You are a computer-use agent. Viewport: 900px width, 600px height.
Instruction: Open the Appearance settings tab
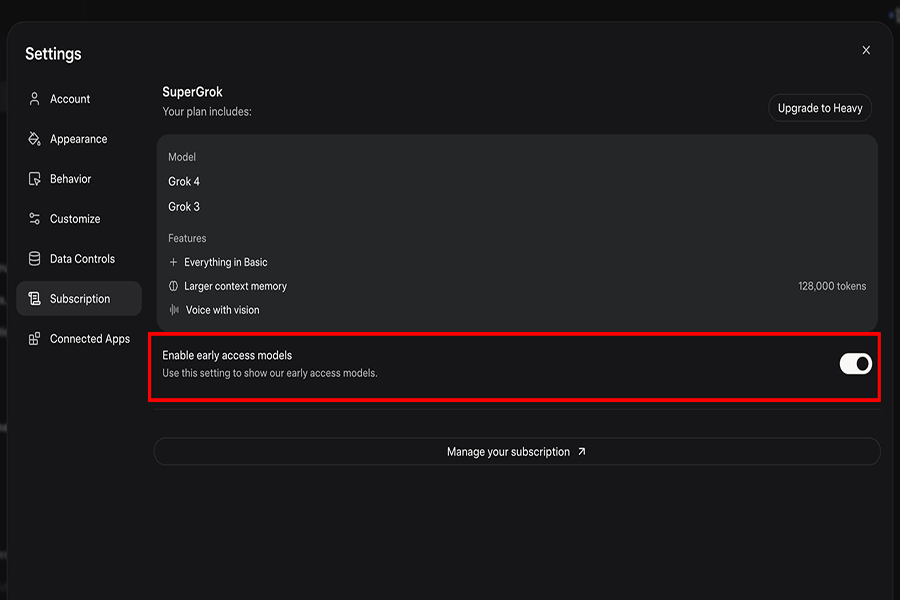click(x=79, y=139)
